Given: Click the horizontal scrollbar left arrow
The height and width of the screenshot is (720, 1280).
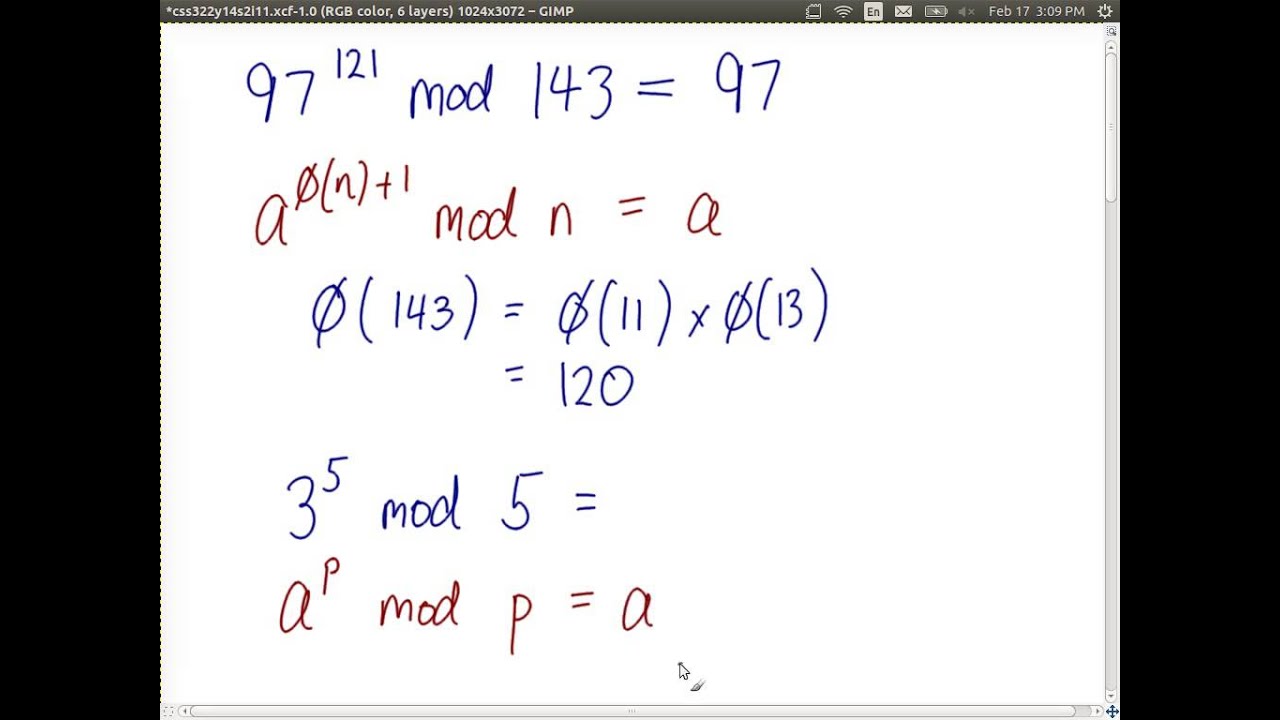Looking at the screenshot, I should (x=183, y=711).
